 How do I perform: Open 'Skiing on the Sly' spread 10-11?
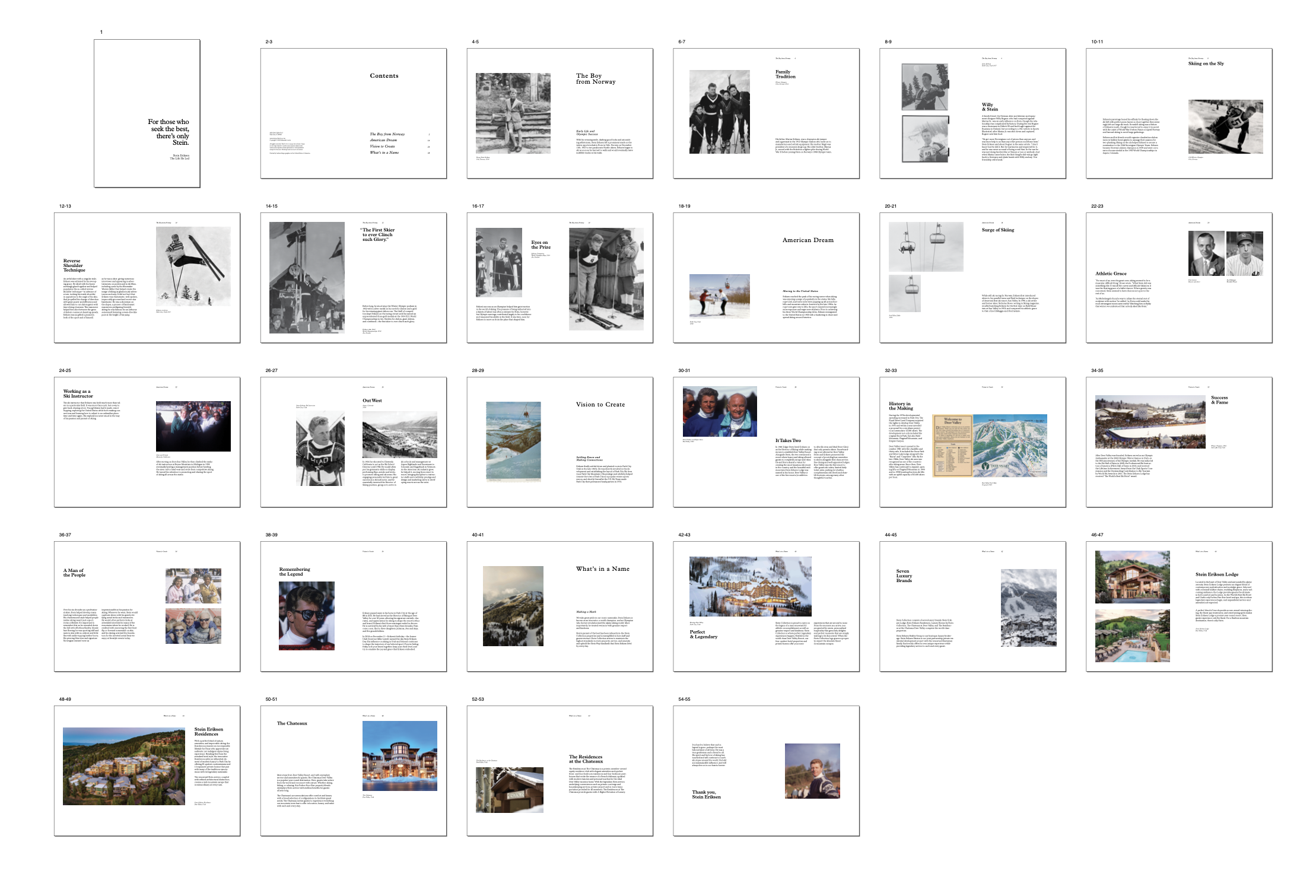click(x=1179, y=113)
